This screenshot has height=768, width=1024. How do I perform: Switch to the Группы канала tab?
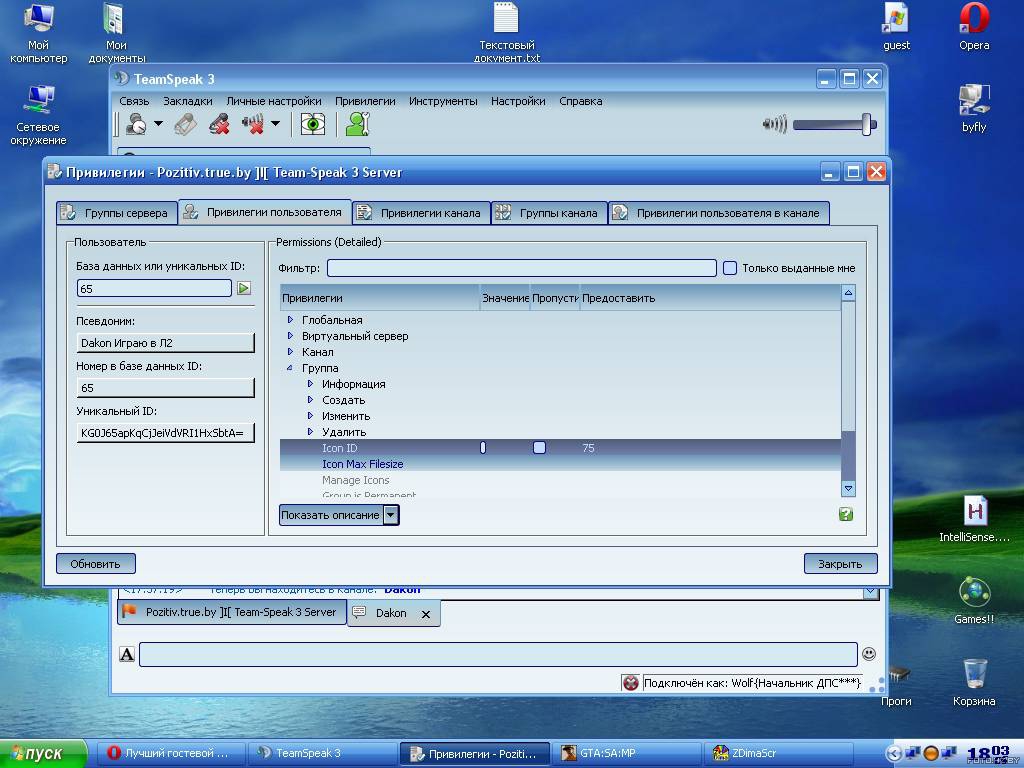pos(549,213)
